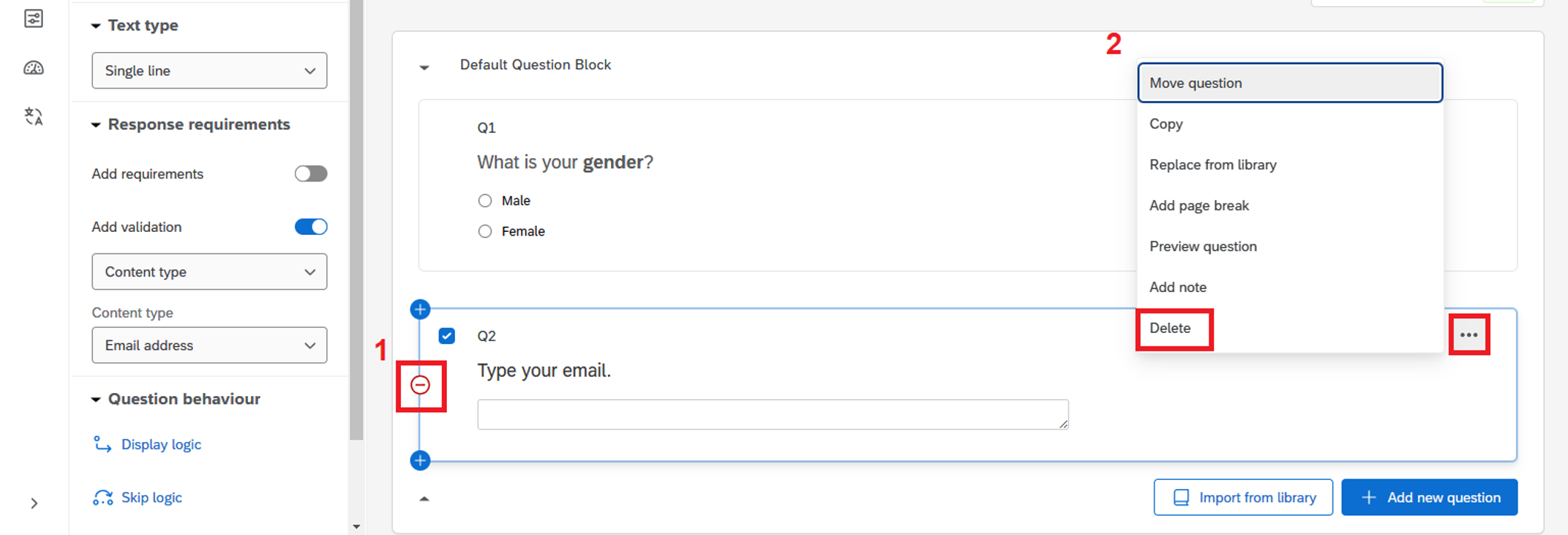Open the survey options icon in left sidebar
1568x535 pixels.
click(x=33, y=19)
